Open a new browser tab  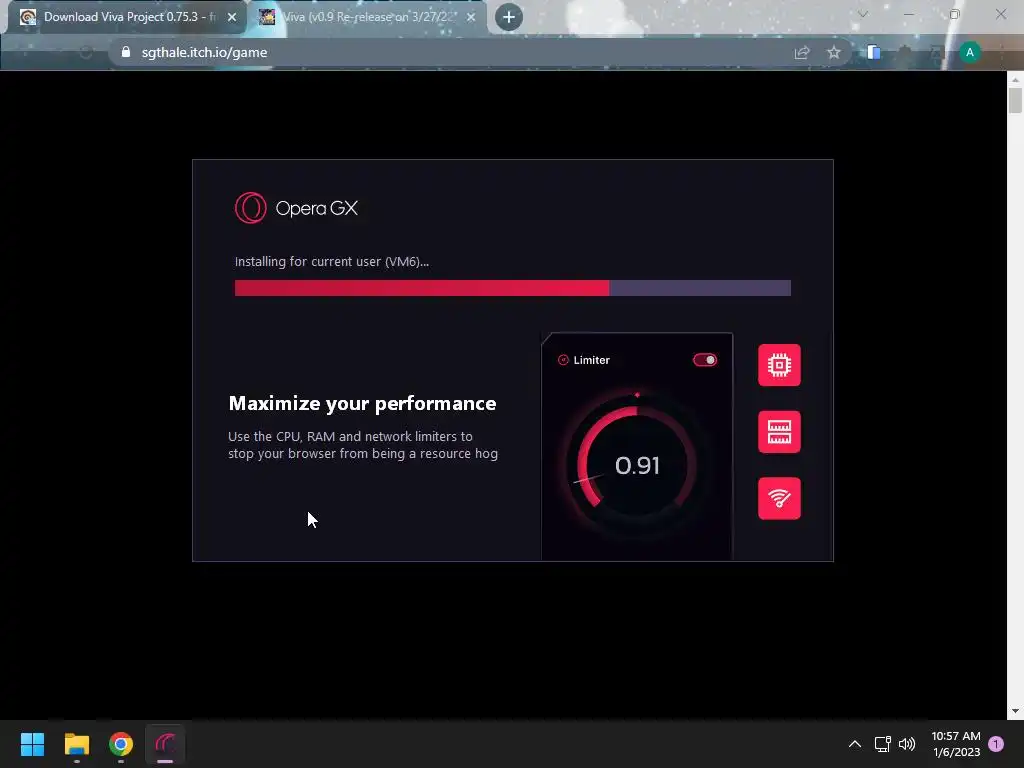509,17
